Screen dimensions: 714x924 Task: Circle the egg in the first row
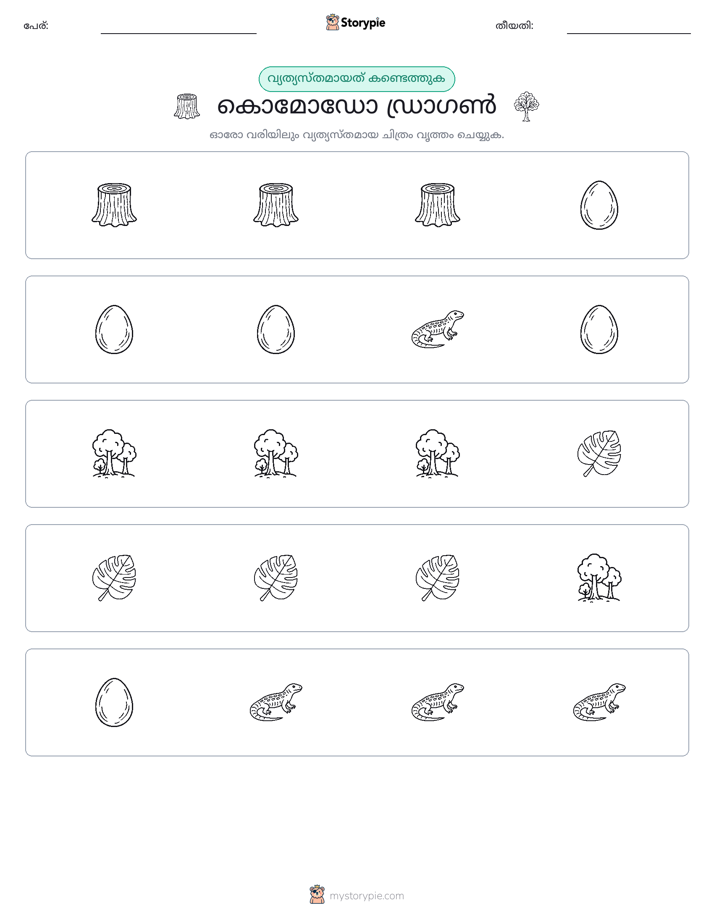(599, 205)
